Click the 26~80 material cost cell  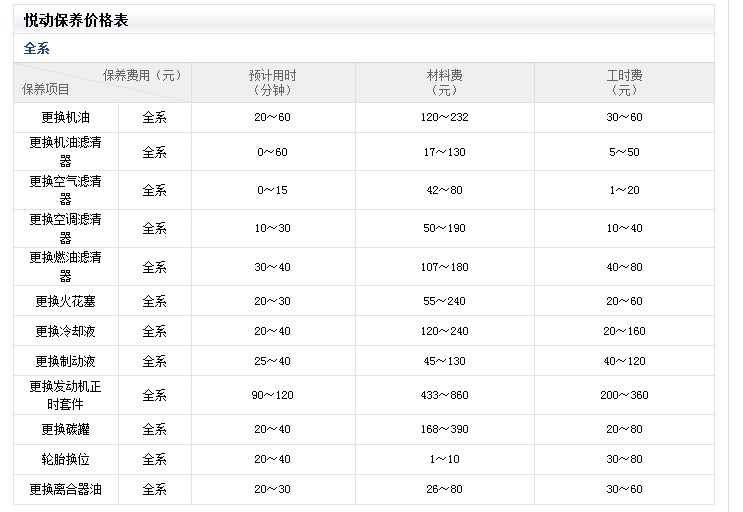[x=444, y=489]
